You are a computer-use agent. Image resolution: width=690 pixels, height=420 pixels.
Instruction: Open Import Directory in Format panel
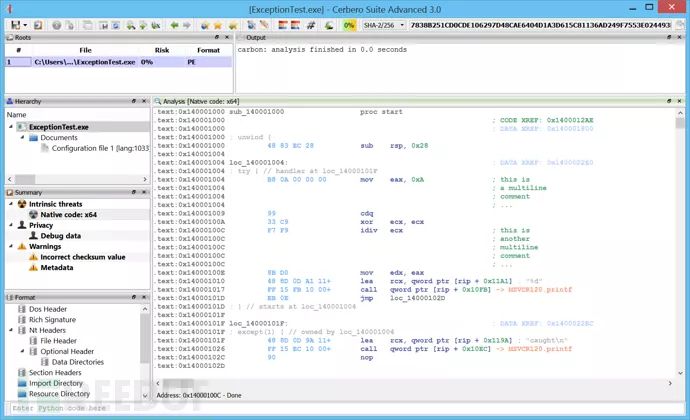tap(56, 383)
